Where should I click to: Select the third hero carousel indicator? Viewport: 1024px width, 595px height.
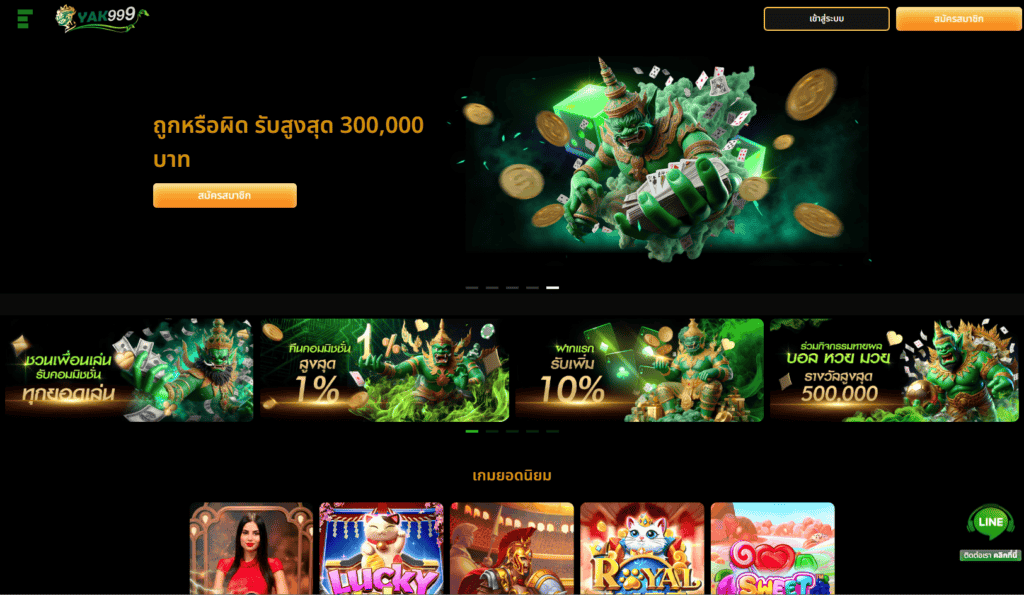click(x=512, y=287)
